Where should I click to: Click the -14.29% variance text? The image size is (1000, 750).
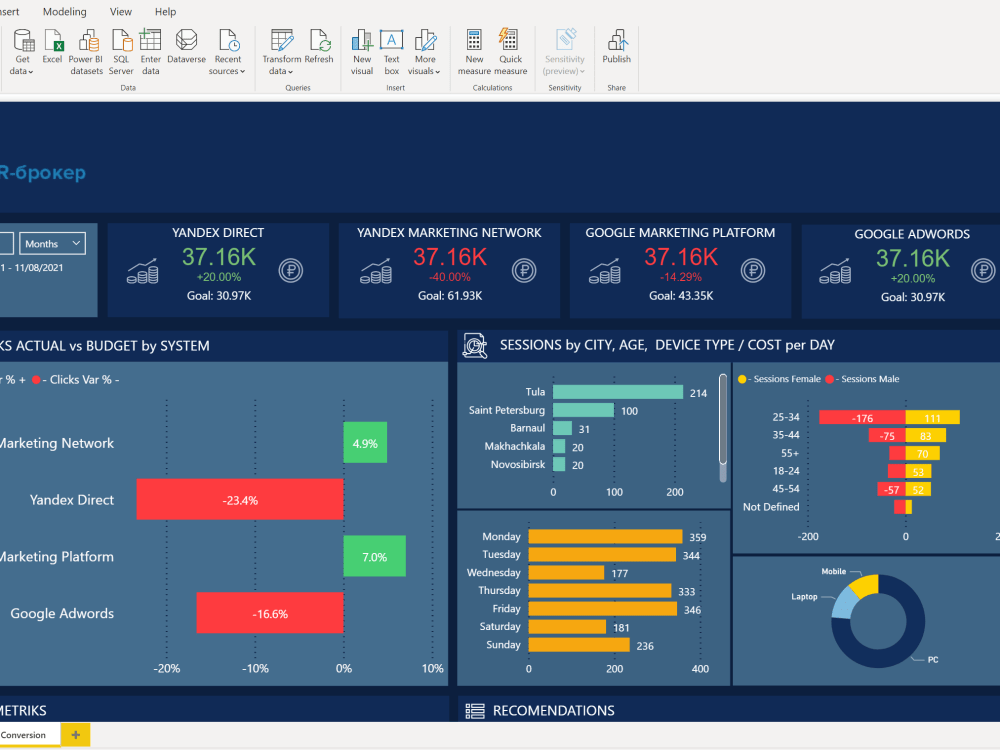[x=681, y=277]
